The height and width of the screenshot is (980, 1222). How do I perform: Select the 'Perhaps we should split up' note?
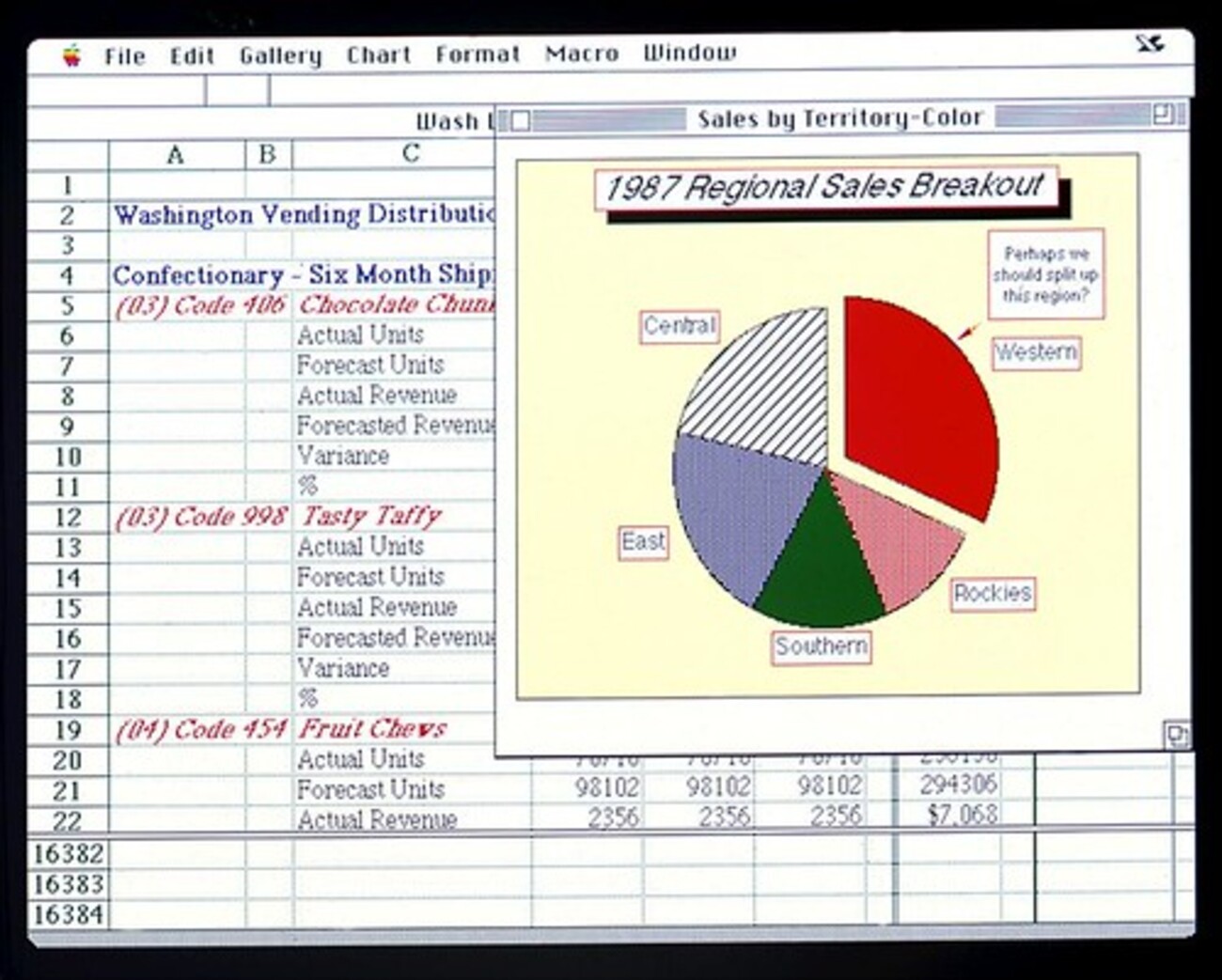[1045, 274]
